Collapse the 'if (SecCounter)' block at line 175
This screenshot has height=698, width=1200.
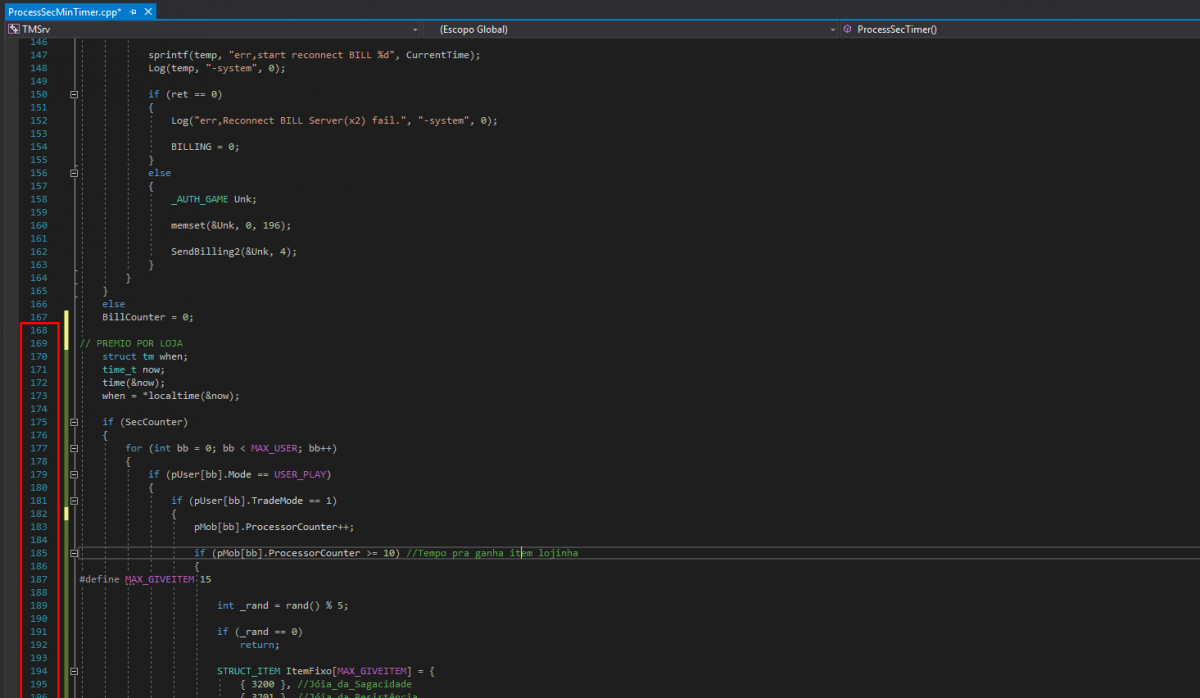pos(73,422)
